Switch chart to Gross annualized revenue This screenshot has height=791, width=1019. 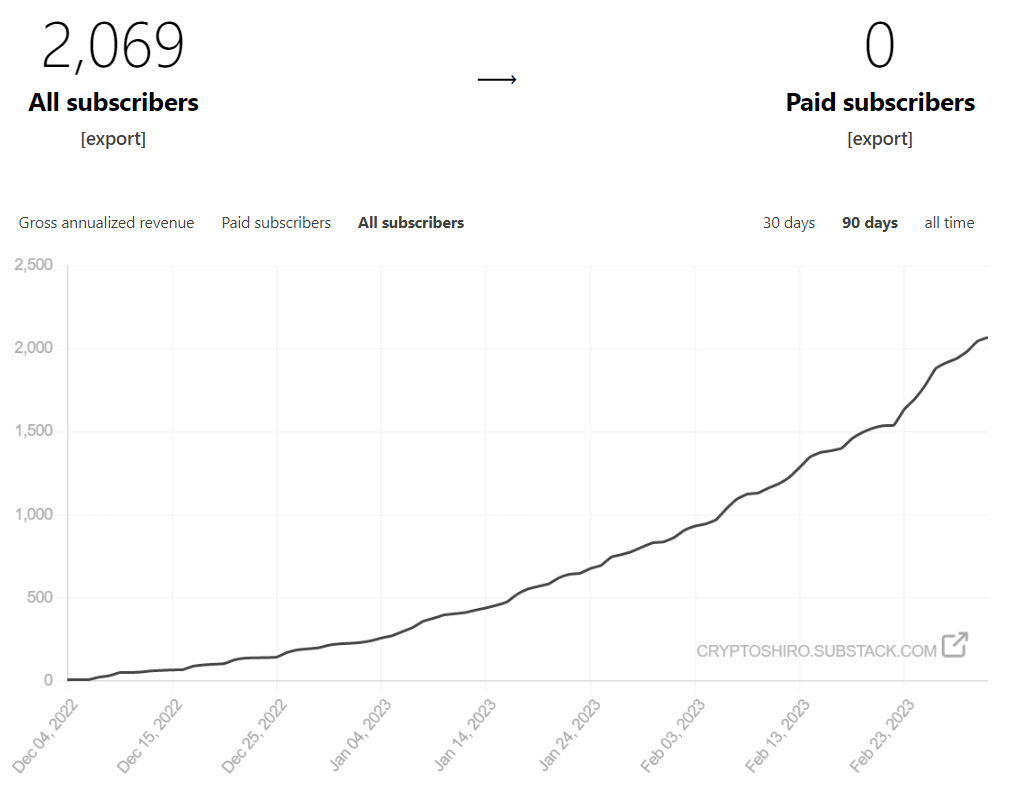pos(106,223)
